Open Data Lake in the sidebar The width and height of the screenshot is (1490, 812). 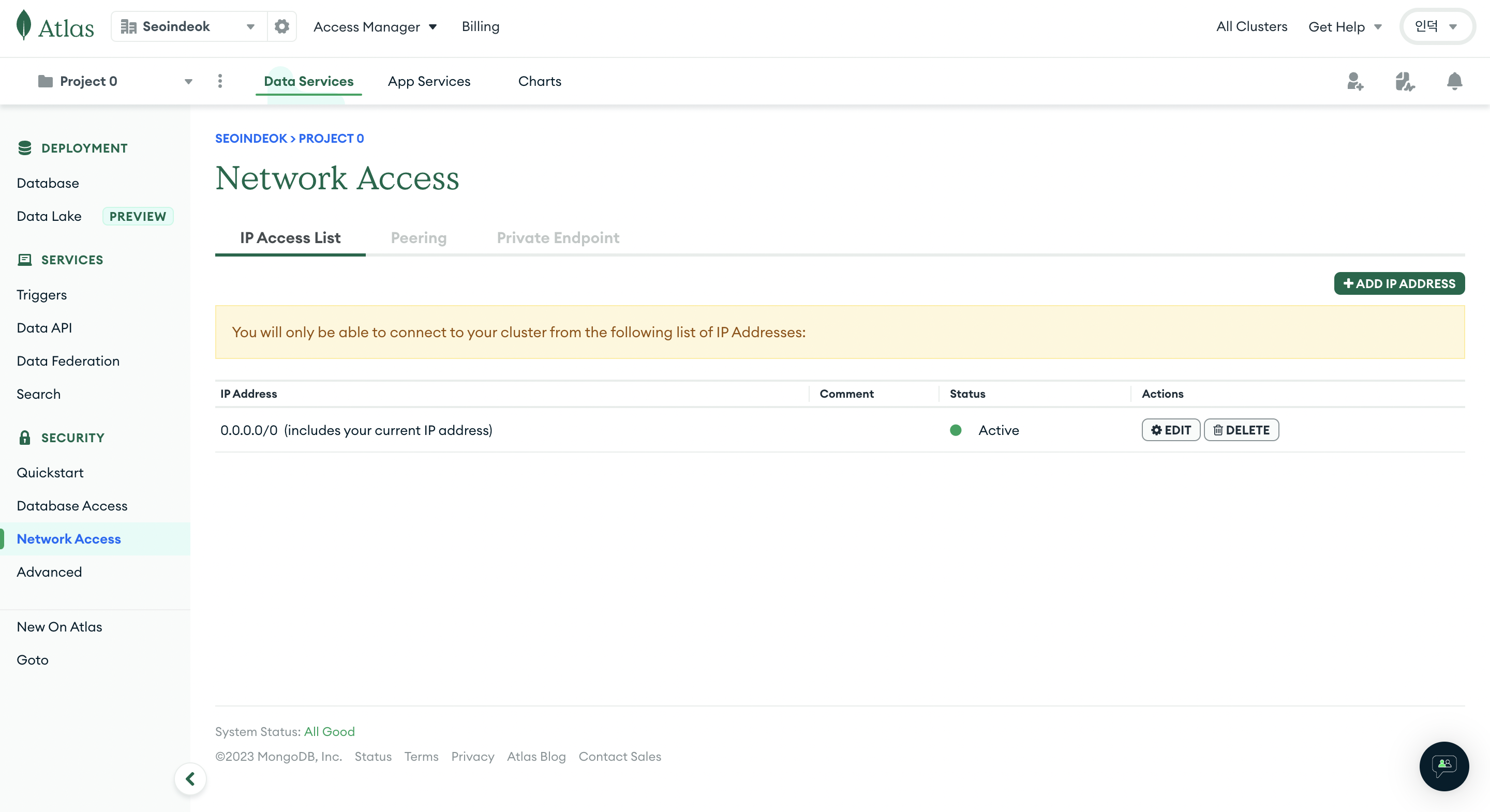coord(49,216)
